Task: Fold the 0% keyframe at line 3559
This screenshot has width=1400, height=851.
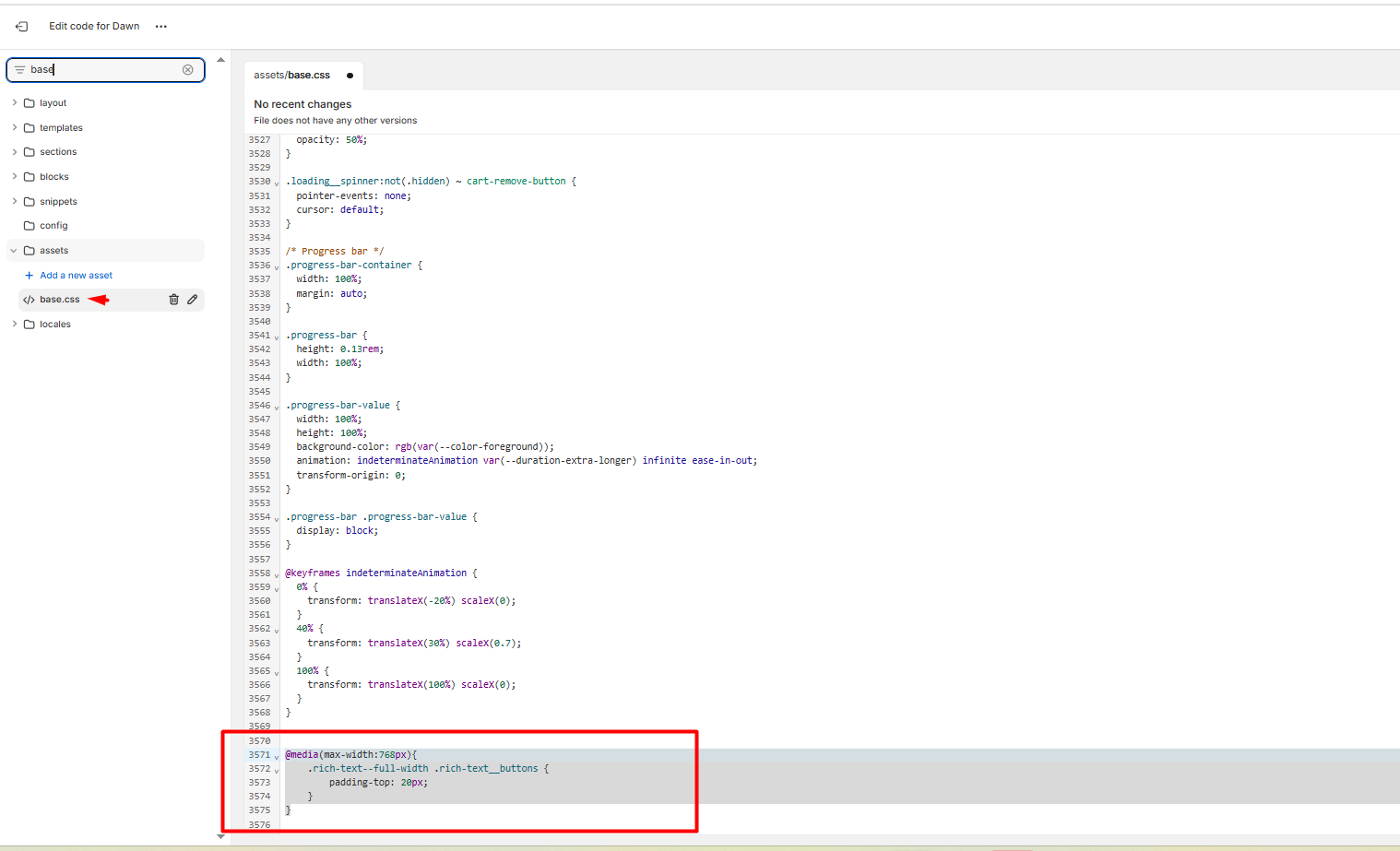Action: tap(277, 588)
